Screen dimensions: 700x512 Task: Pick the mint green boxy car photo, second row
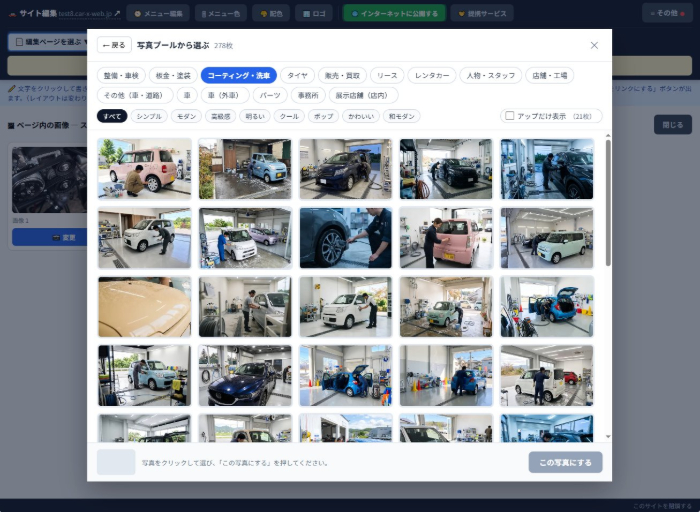tap(547, 238)
